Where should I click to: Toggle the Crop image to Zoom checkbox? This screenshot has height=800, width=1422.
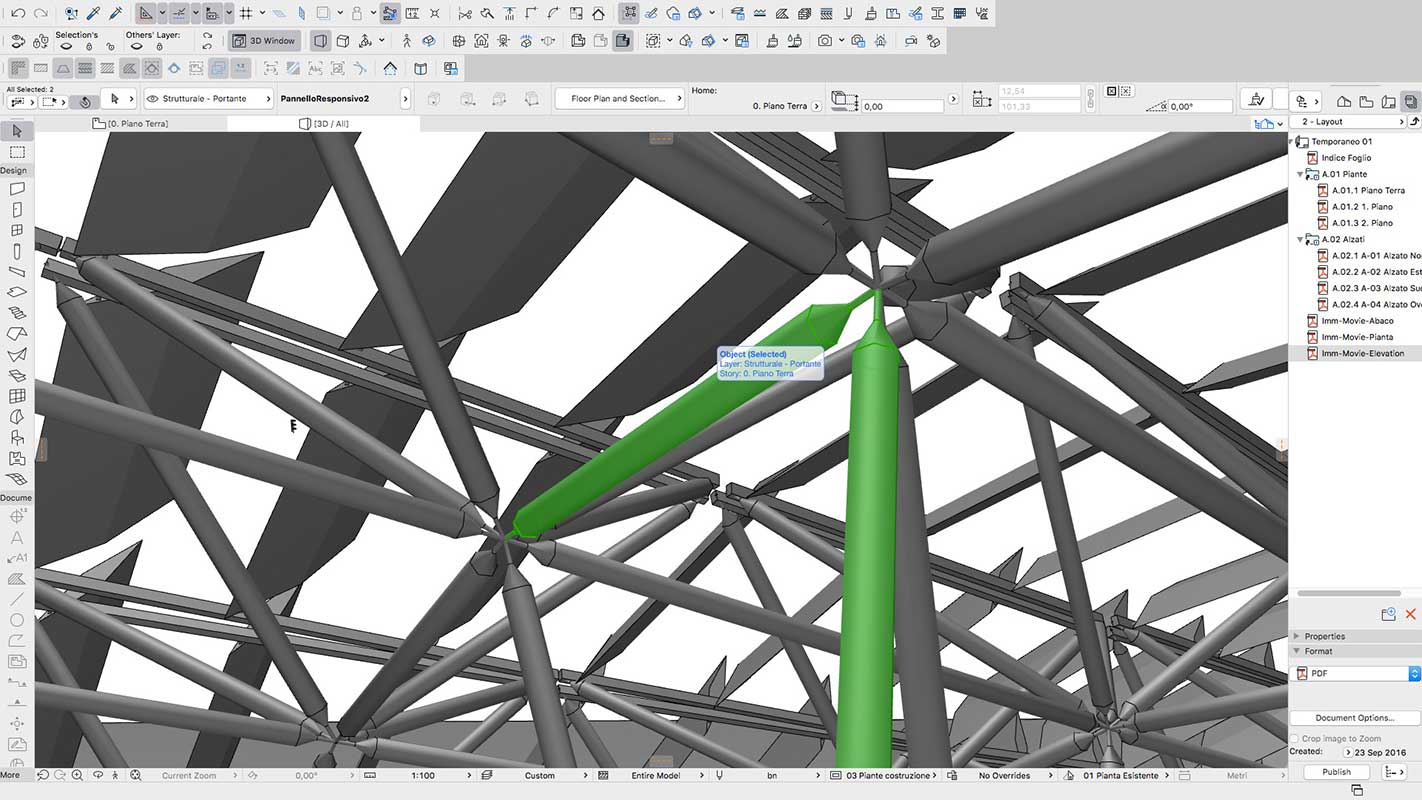1294,738
